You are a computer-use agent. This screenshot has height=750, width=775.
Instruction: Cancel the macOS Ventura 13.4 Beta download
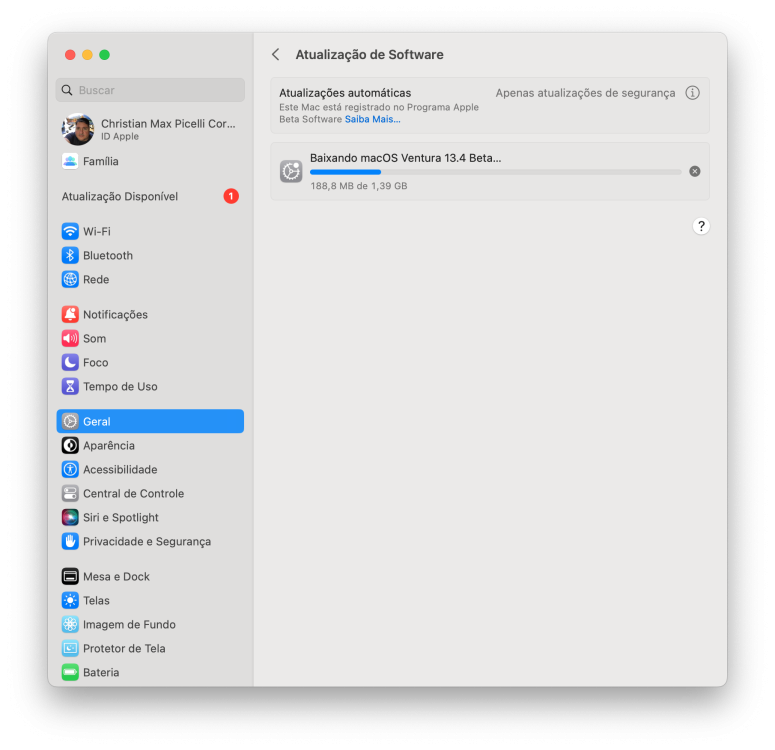694,172
